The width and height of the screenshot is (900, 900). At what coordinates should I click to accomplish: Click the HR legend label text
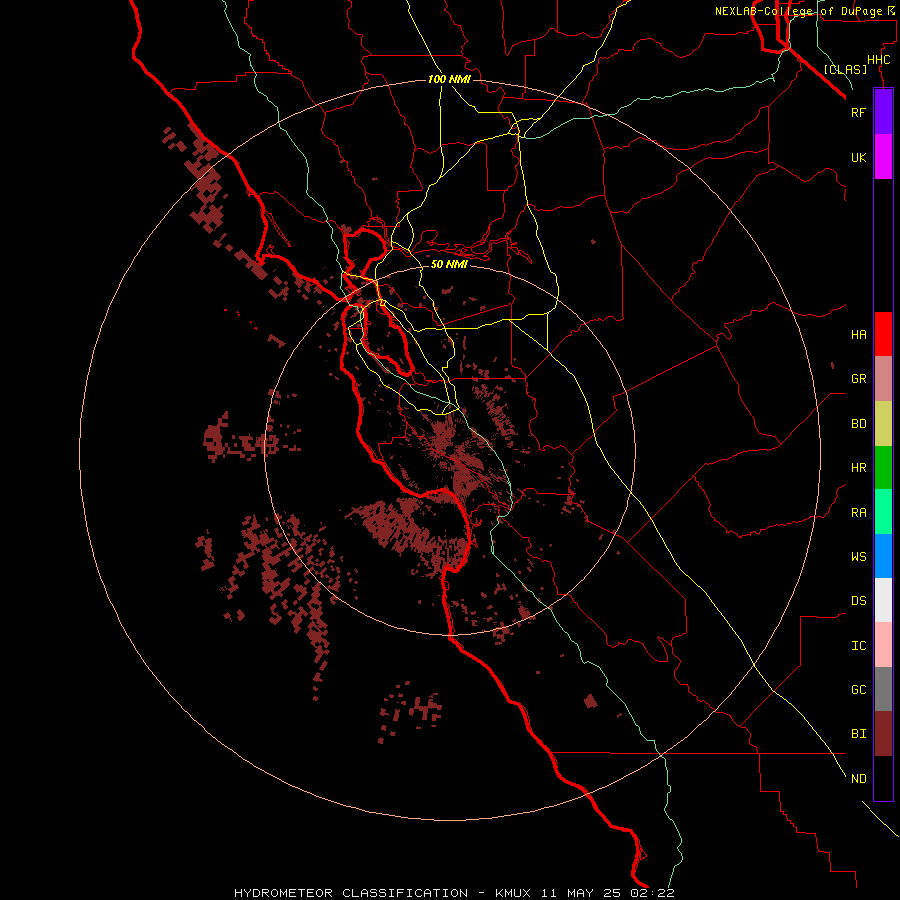click(858, 468)
